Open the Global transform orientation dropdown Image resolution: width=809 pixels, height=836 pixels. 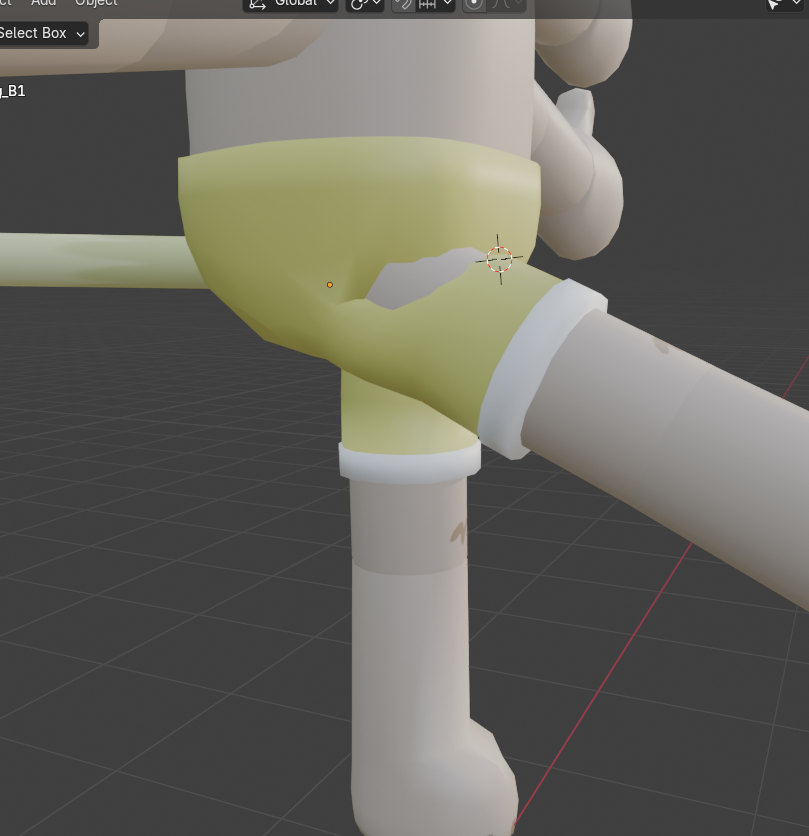point(291,4)
